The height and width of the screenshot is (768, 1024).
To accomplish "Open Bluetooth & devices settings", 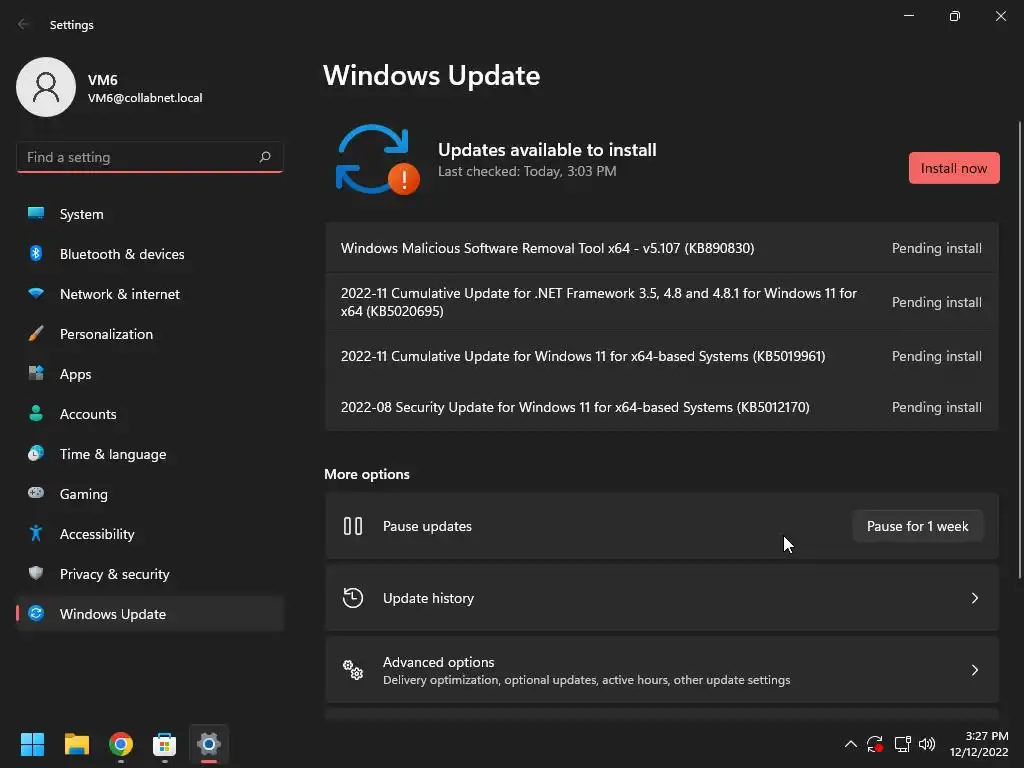I will pyautogui.click(x=150, y=253).
